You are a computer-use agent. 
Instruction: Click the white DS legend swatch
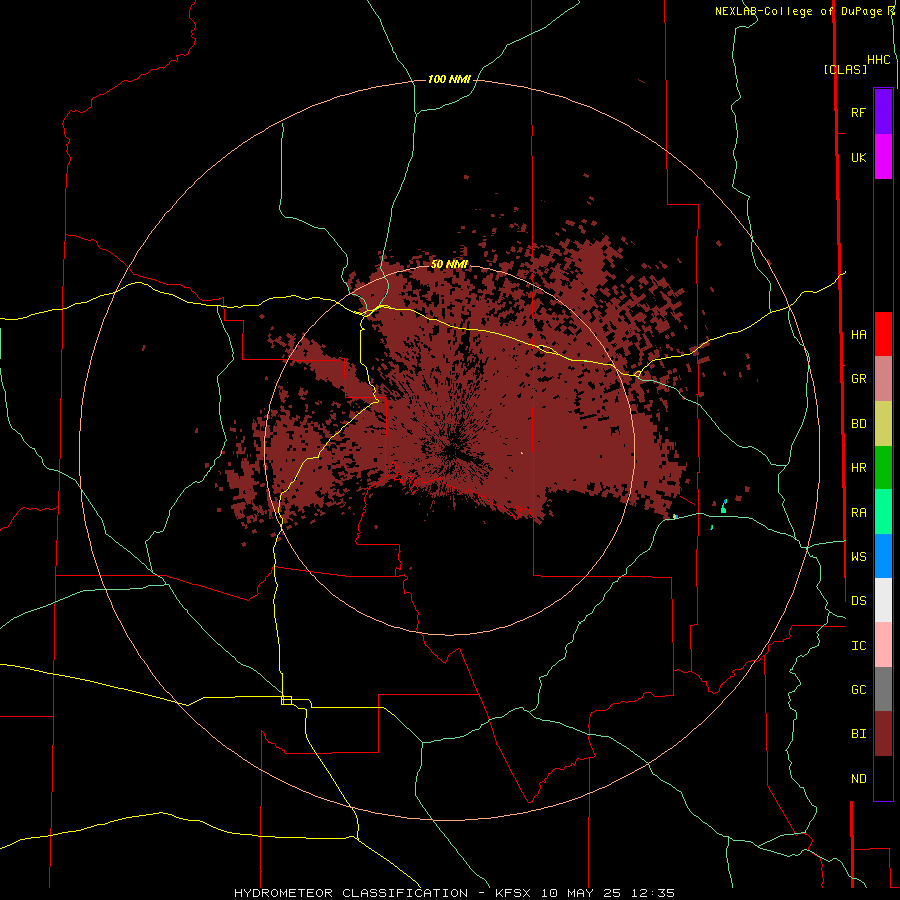(883, 600)
